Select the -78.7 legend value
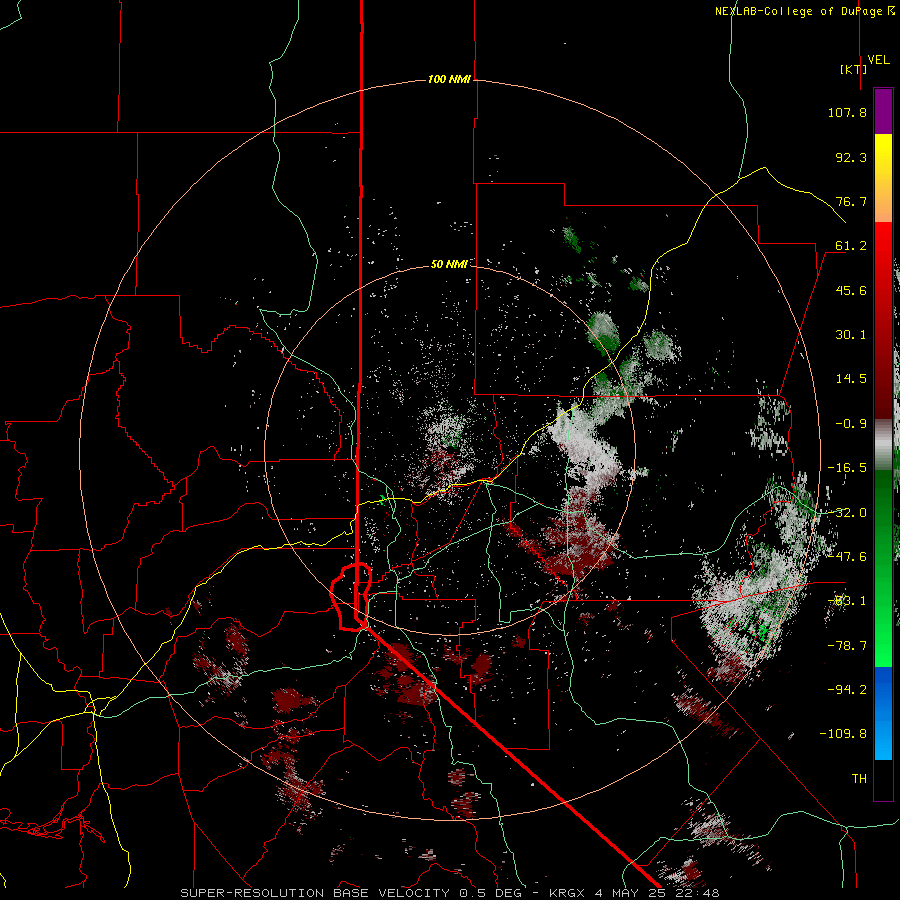This screenshot has width=900, height=900. point(847,646)
